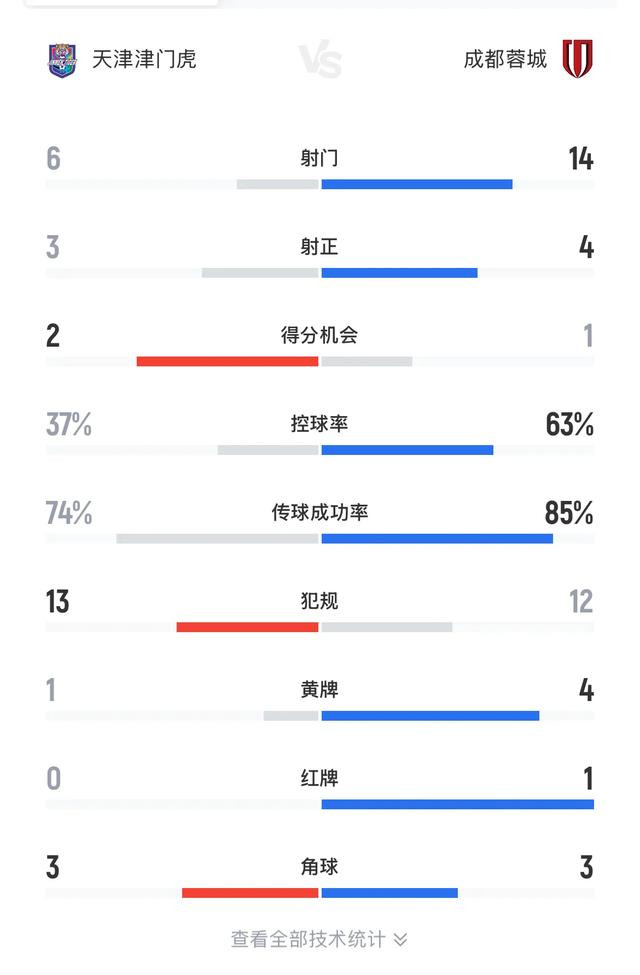The image size is (640, 975).
Task: Tap the 传球成功率 stat label
Action: point(320,512)
